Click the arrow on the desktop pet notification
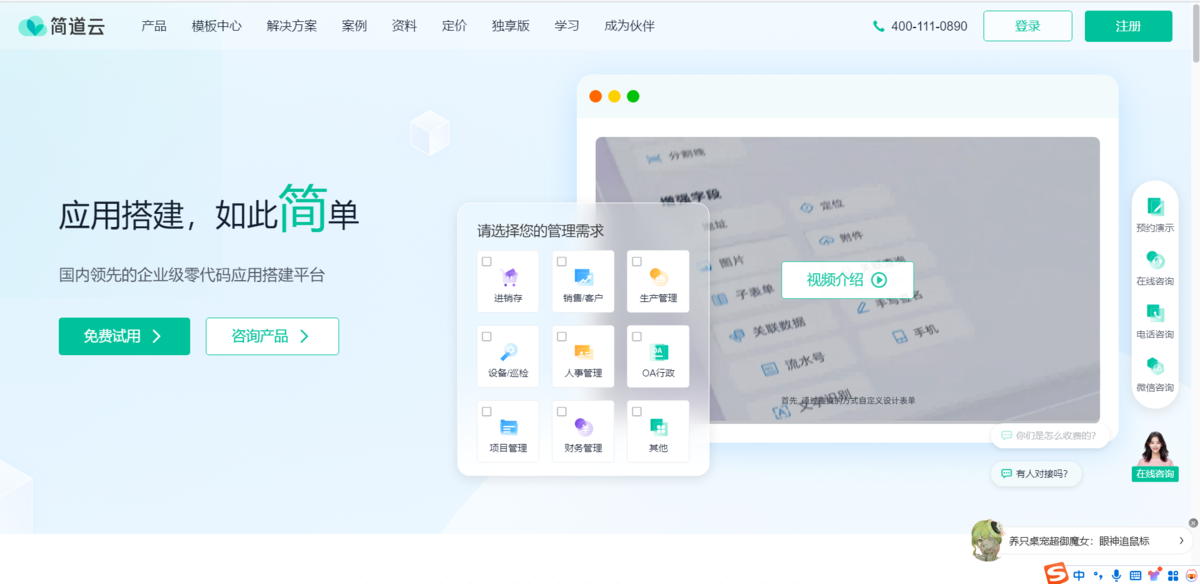Viewport: 1200px width, 584px height. pos(1181,541)
